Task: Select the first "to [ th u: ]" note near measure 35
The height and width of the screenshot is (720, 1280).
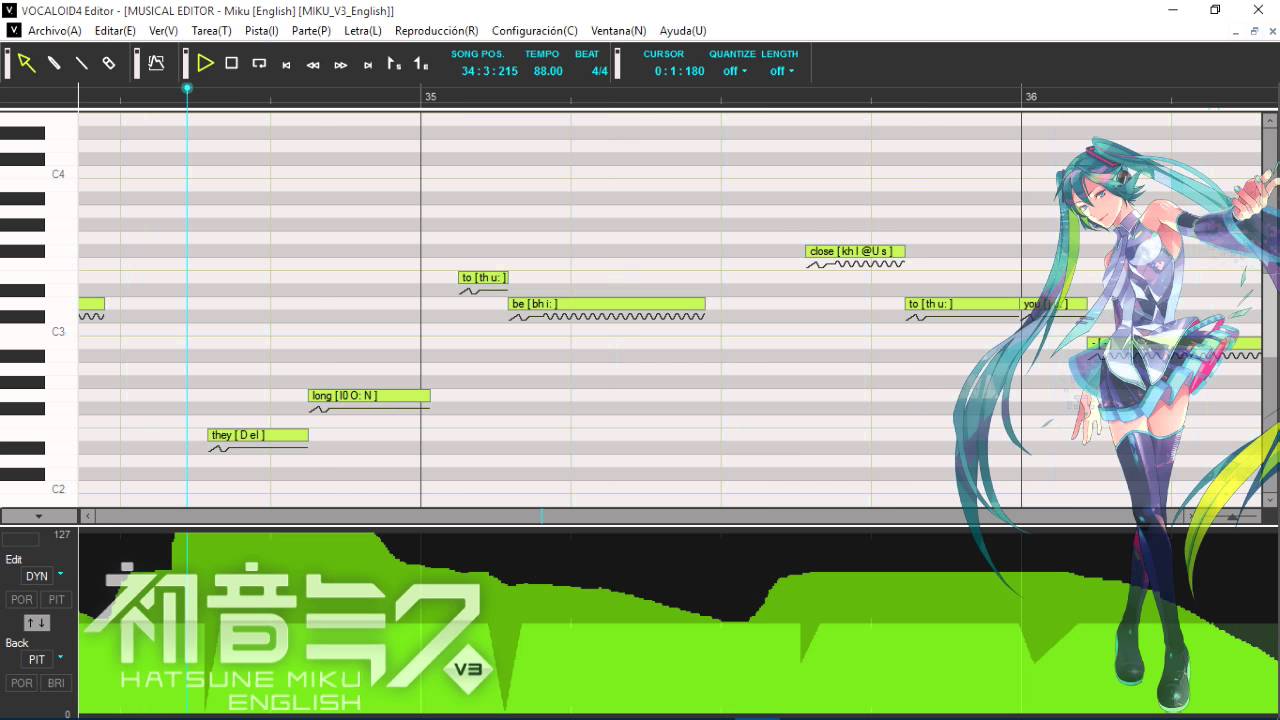Action: pos(483,278)
